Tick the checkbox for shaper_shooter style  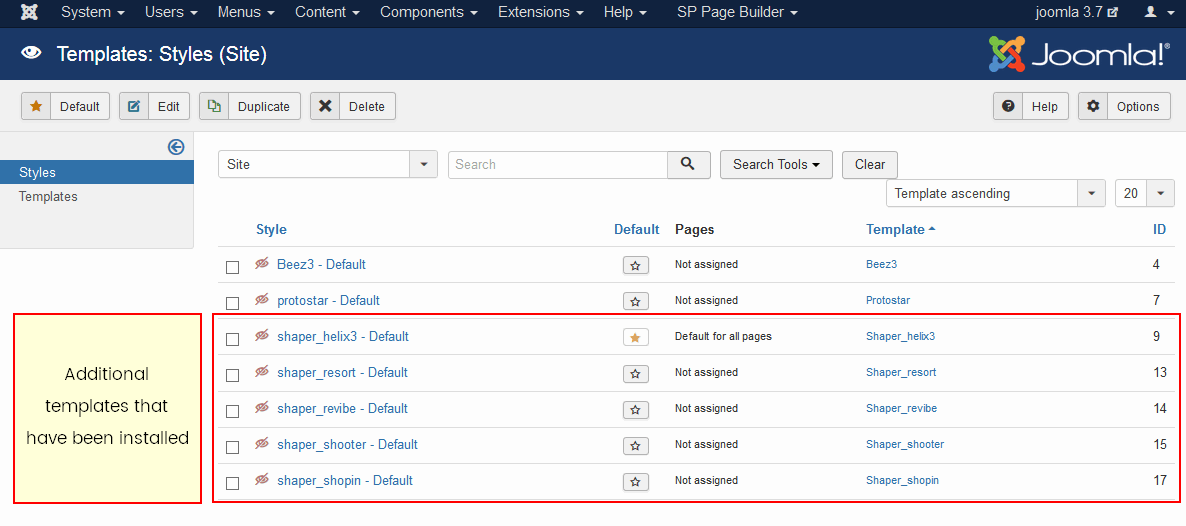(233, 447)
